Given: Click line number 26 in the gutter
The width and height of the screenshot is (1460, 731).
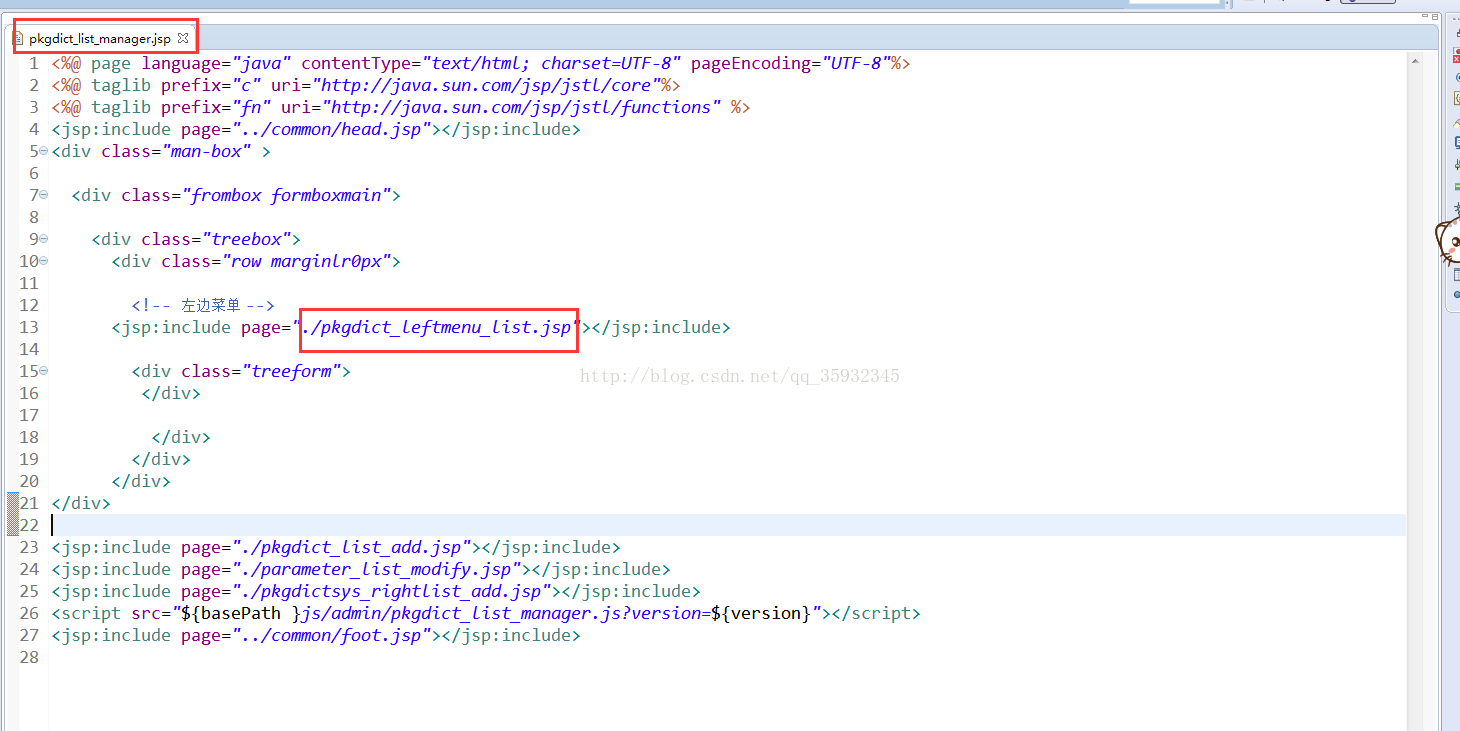Looking at the screenshot, I should coord(29,613).
